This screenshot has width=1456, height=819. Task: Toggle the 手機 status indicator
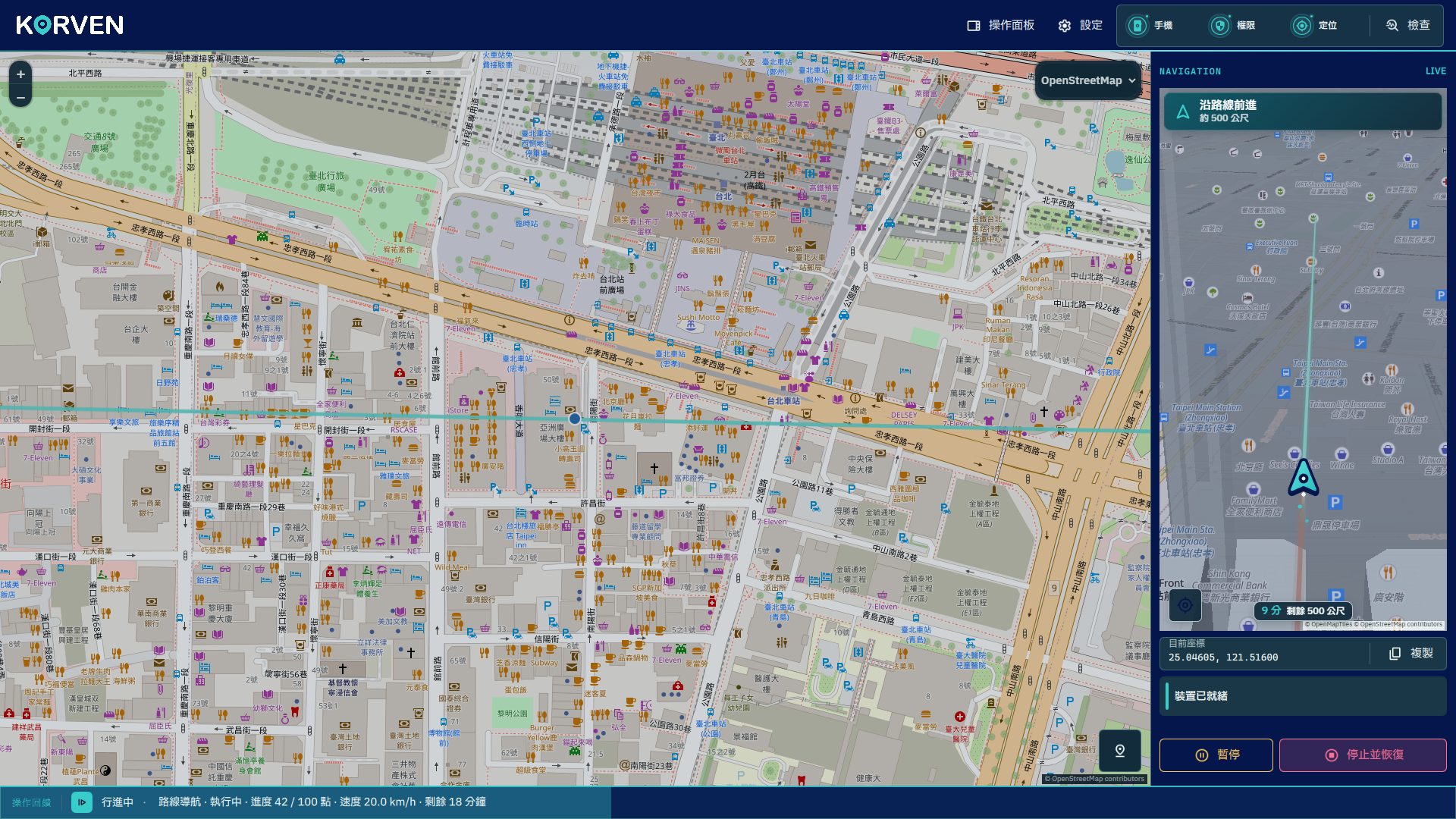(1150, 25)
